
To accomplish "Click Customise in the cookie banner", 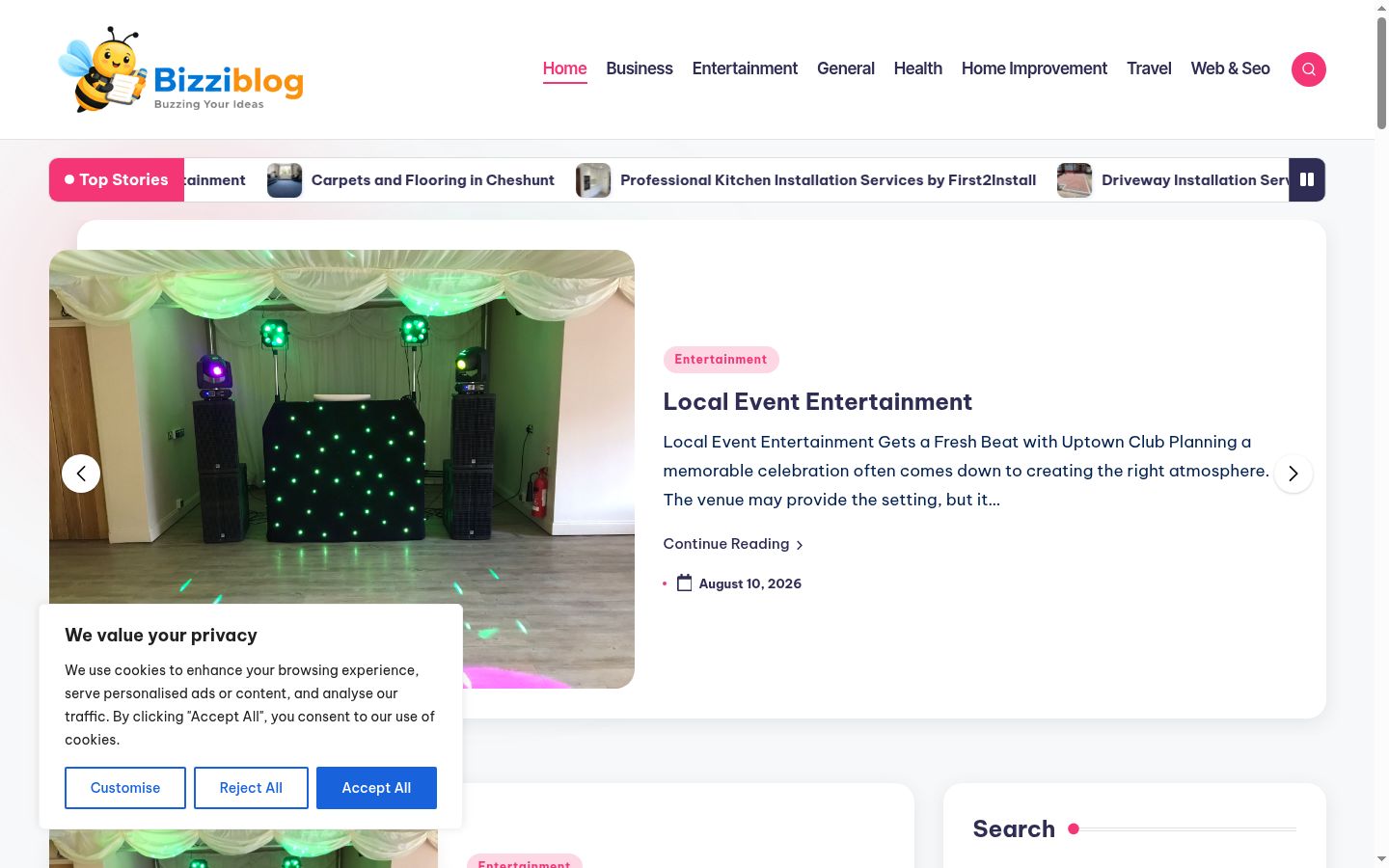I will pyautogui.click(x=125, y=788).
